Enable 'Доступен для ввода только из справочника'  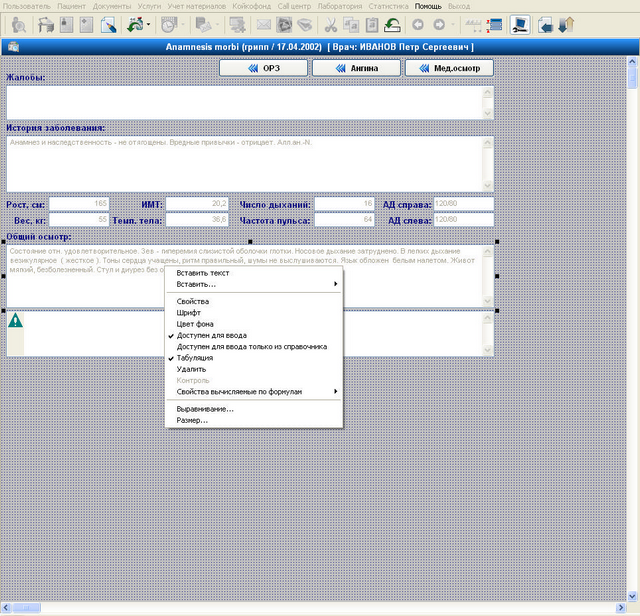click(253, 347)
